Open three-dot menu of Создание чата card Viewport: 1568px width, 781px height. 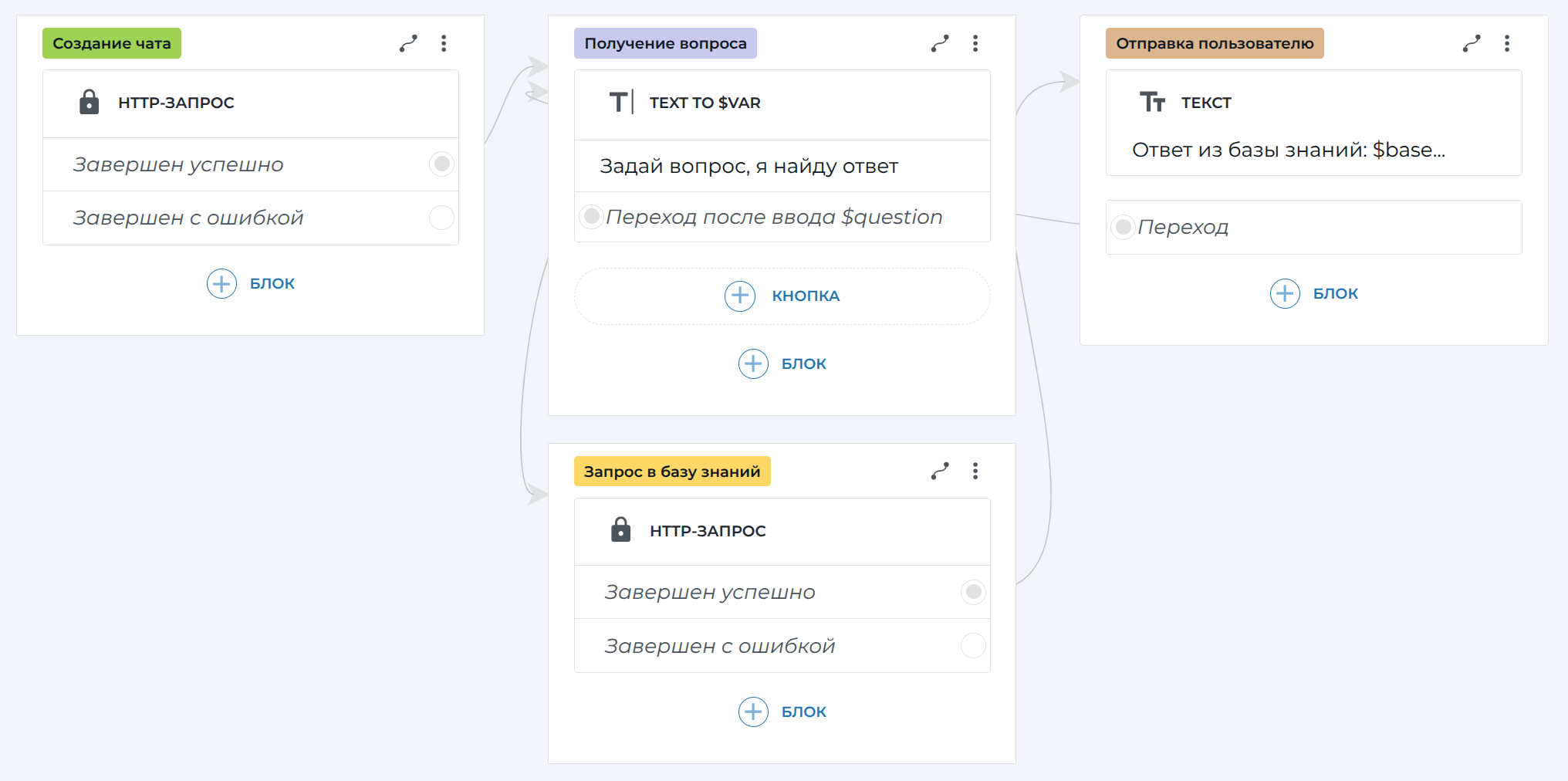pyautogui.click(x=444, y=43)
